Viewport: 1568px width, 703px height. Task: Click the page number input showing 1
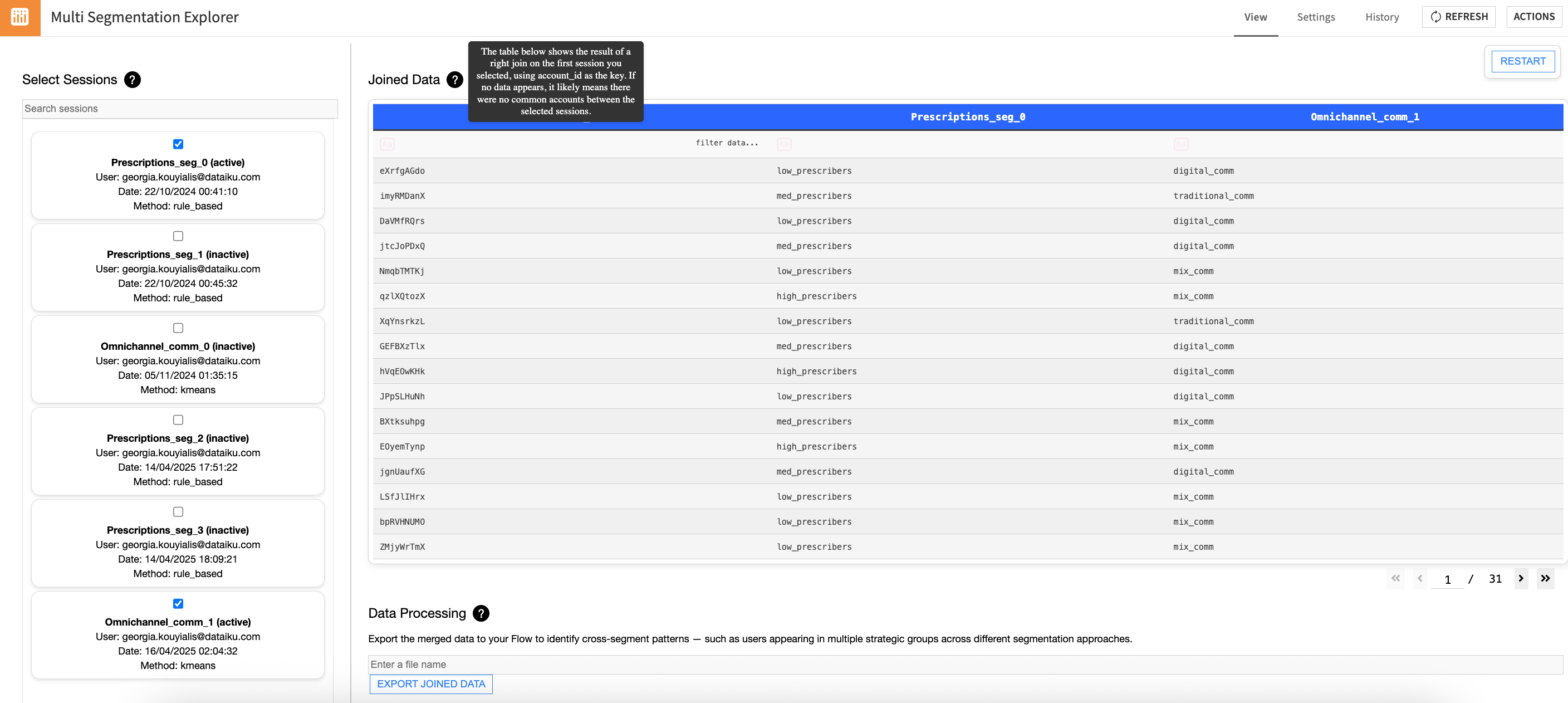pyautogui.click(x=1448, y=579)
